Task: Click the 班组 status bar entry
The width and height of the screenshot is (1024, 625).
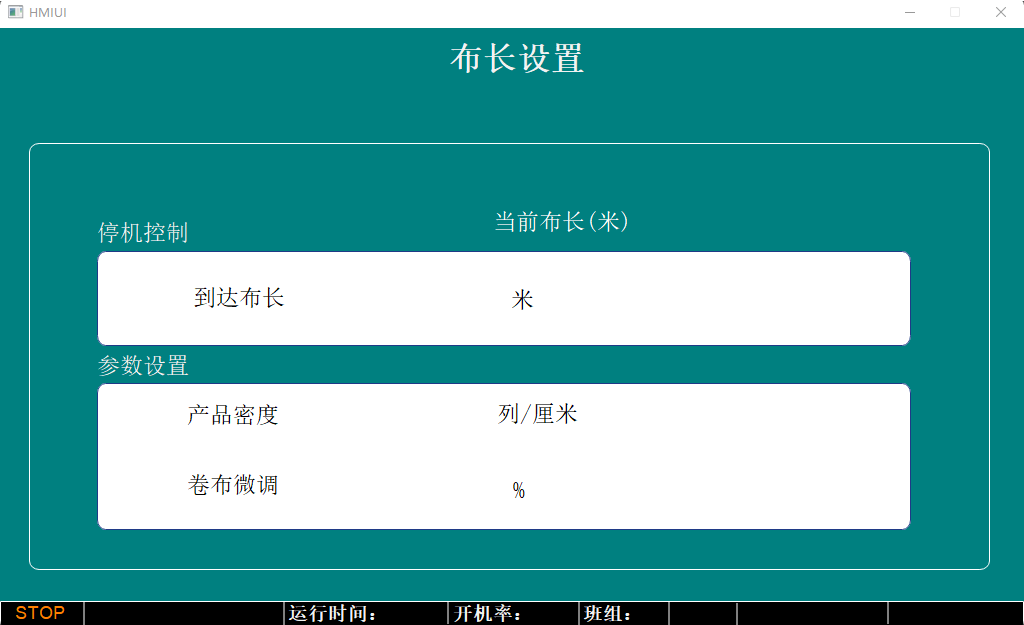Action: (607, 614)
